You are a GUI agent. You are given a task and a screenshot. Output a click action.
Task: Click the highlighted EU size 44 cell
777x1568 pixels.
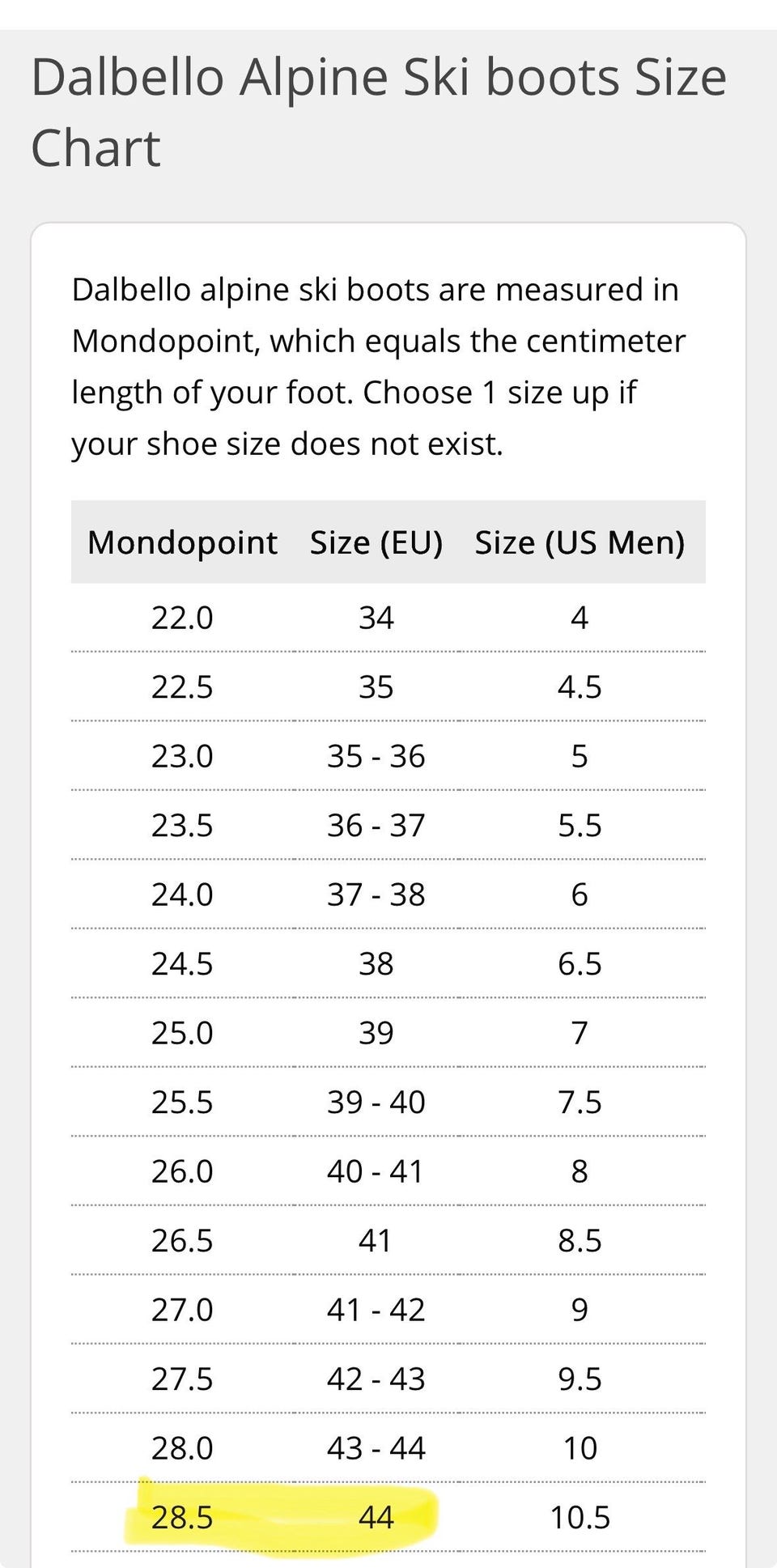(376, 1517)
